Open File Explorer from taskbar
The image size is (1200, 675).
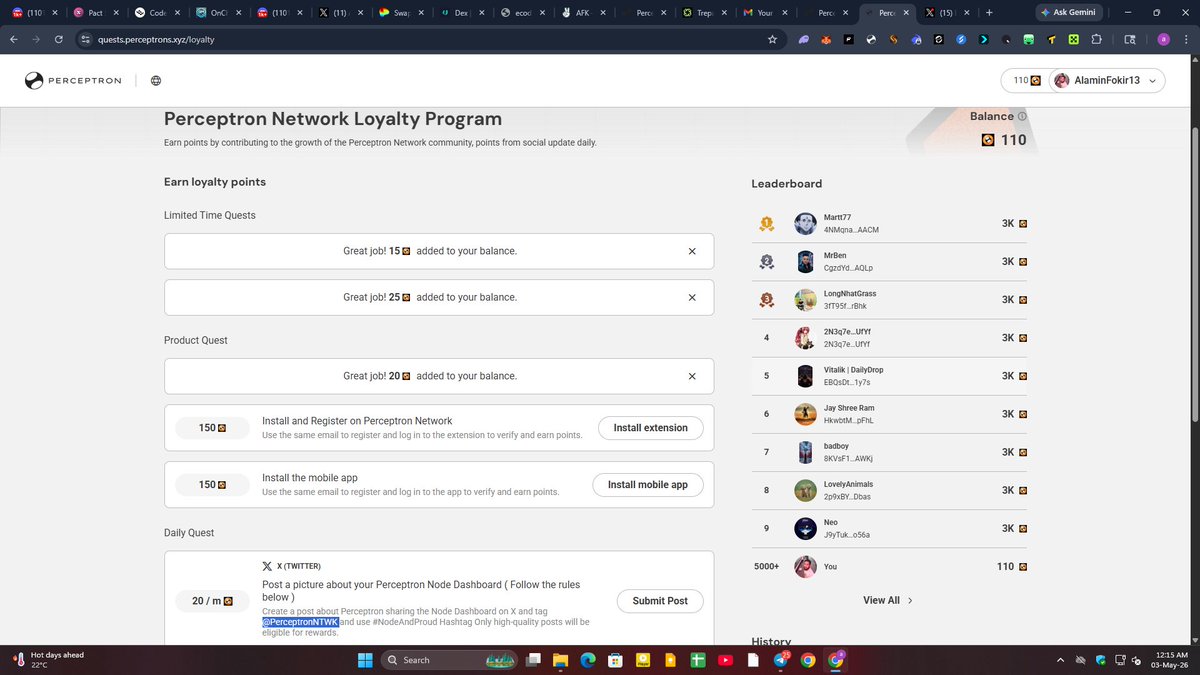point(560,660)
